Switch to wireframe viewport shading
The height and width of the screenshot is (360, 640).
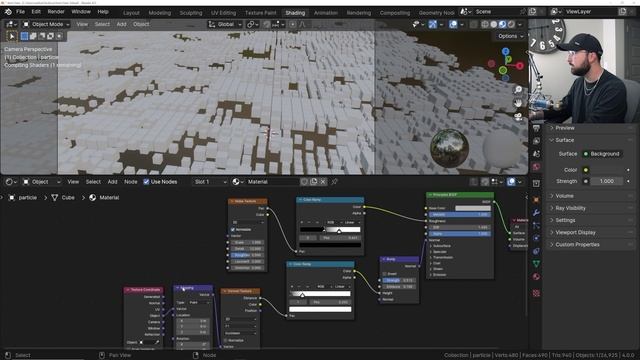[x=485, y=24]
